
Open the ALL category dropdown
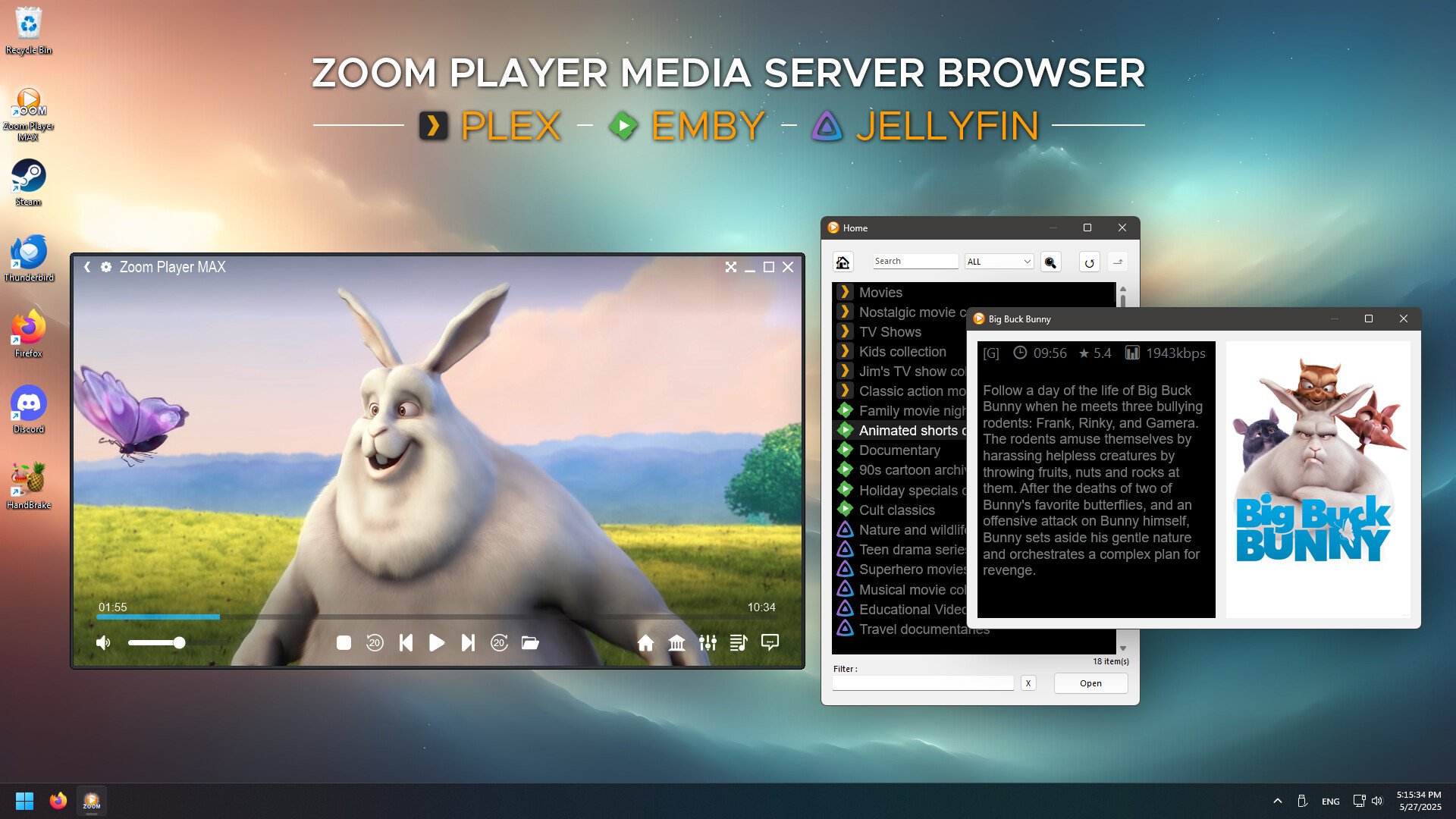pos(998,261)
